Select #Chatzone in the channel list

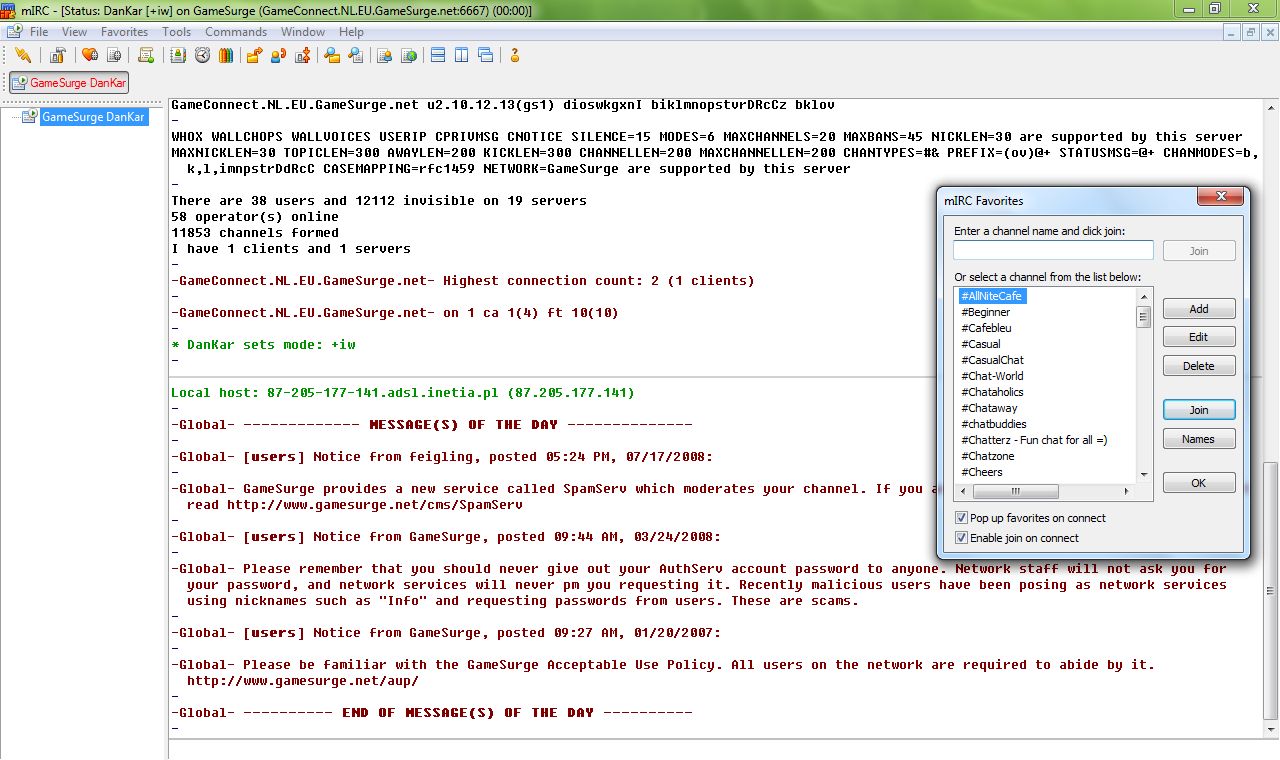(x=987, y=456)
